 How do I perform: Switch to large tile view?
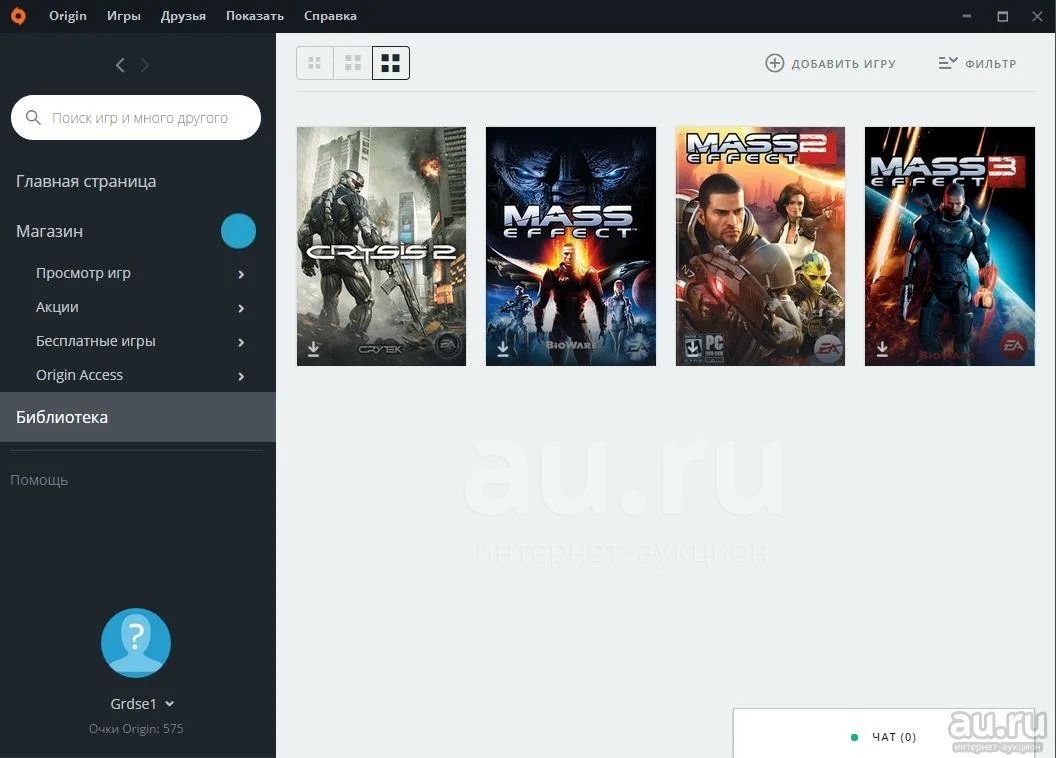tap(391, 63)
